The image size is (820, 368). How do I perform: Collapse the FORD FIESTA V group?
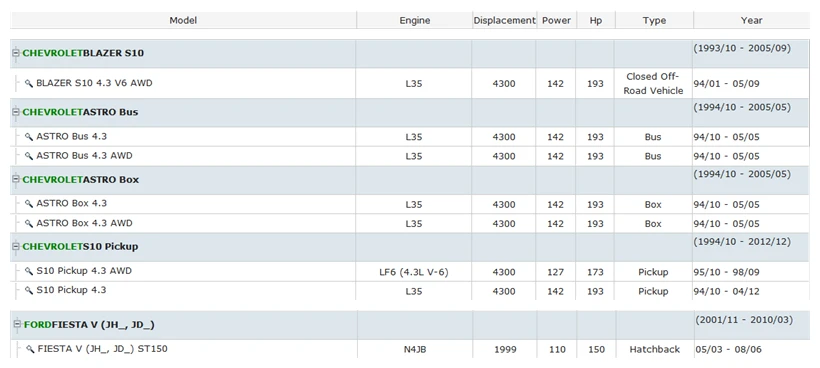click(18, 325)
